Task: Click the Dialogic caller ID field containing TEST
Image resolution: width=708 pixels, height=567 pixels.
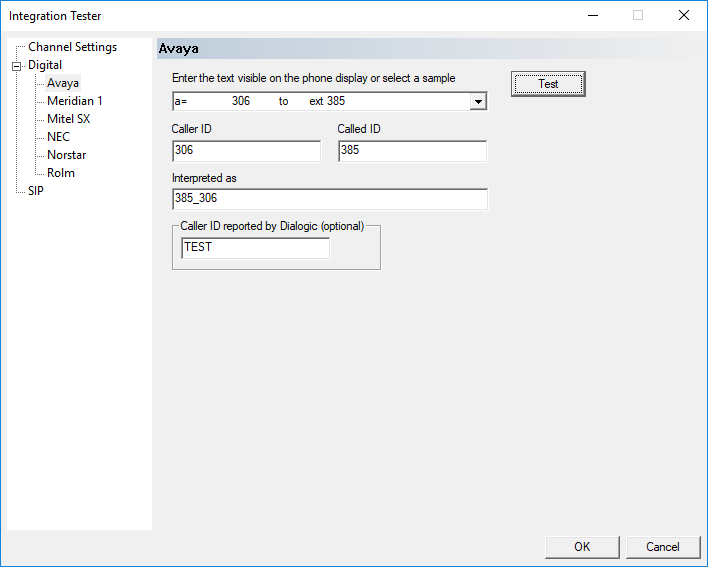Action: pos(255,247)
